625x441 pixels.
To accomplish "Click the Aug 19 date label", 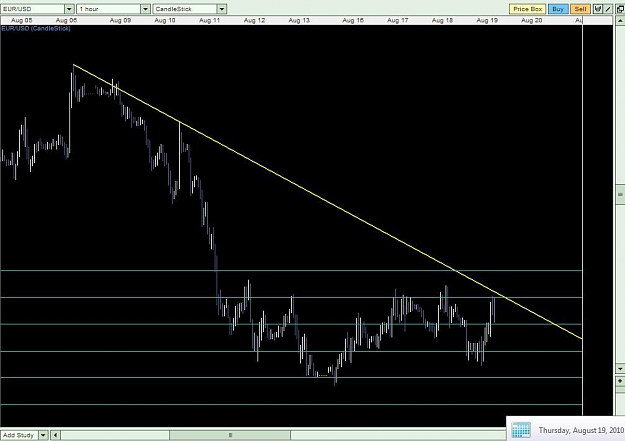I will pos(487,20).
